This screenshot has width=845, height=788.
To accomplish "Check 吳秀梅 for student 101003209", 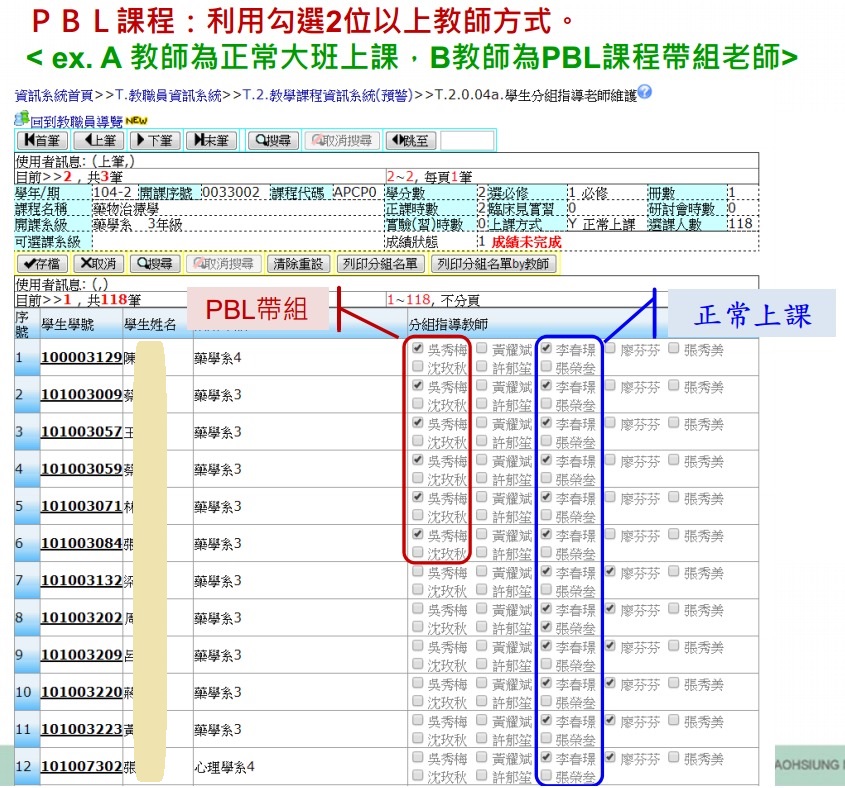I will pyautogui.click(x=418, y=646).
